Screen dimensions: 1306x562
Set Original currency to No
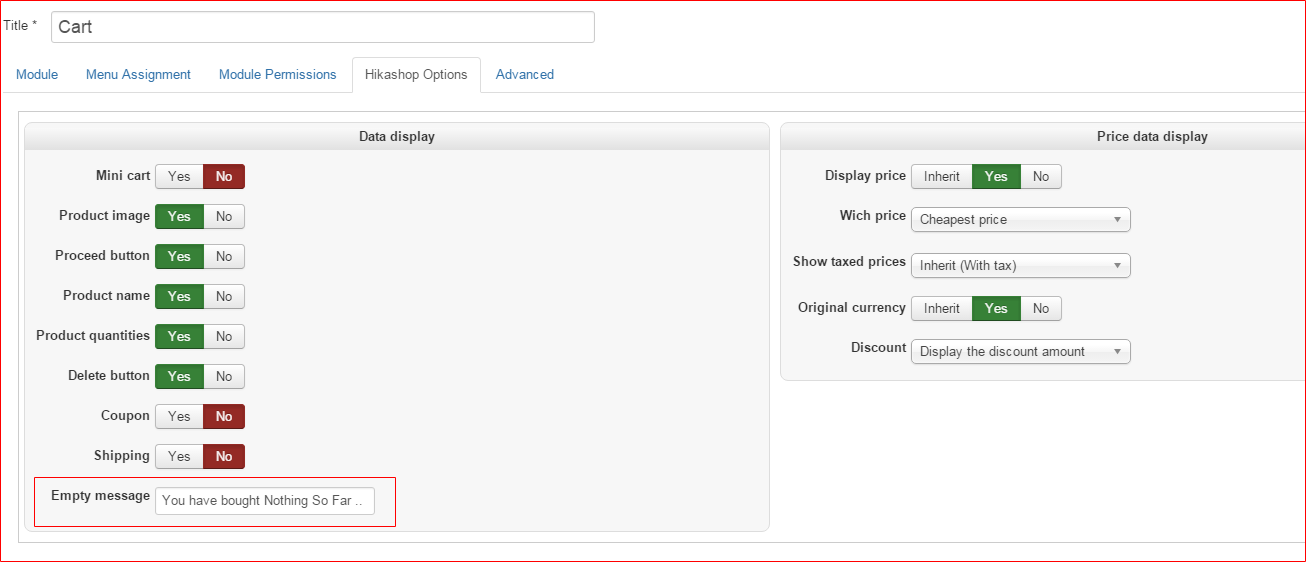pos(1041,309)
